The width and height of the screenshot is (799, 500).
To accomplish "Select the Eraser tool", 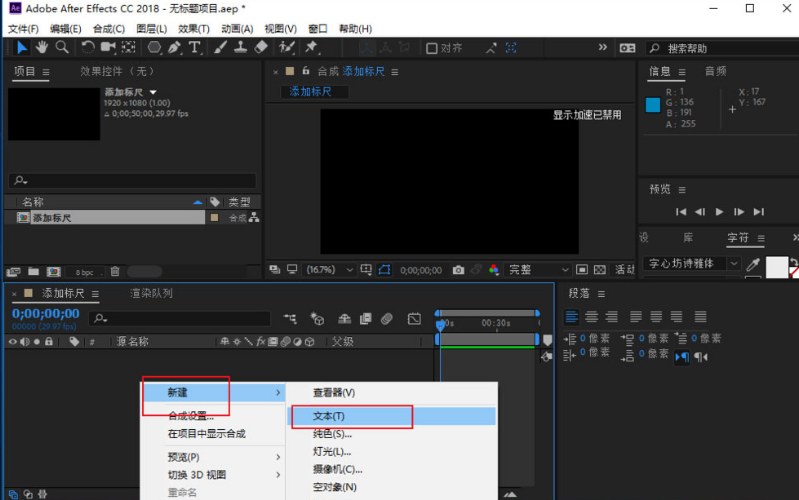I will point(261,47).
